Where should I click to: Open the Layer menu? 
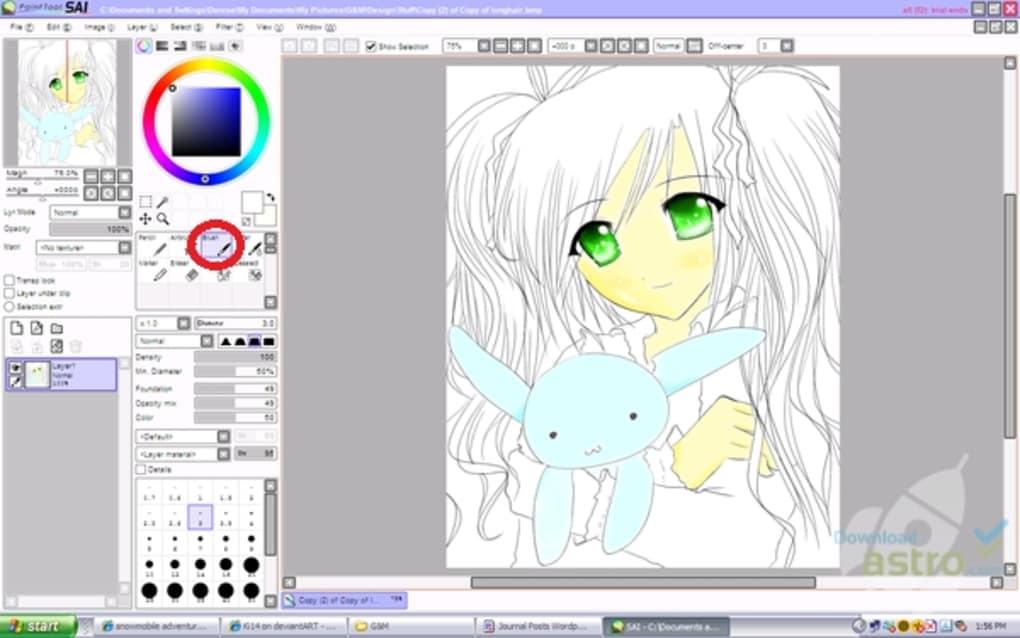(142, 27)
